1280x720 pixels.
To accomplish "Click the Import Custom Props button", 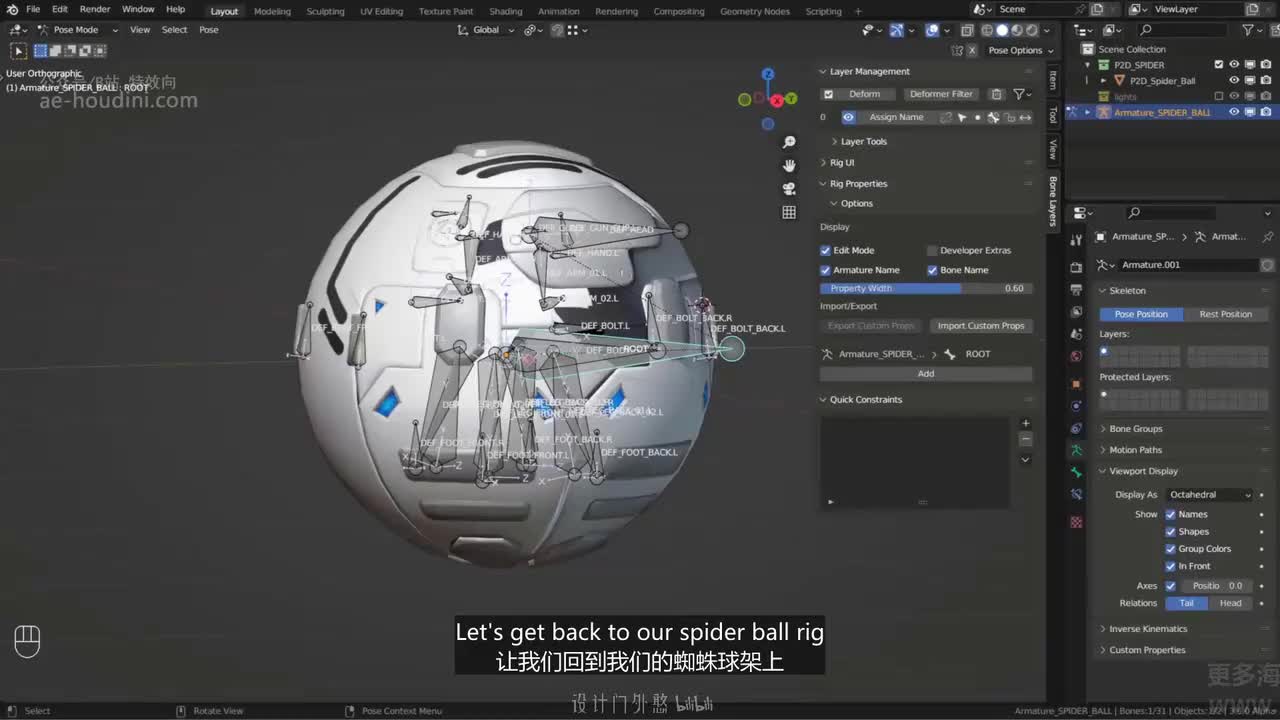I will pos(980,326).
